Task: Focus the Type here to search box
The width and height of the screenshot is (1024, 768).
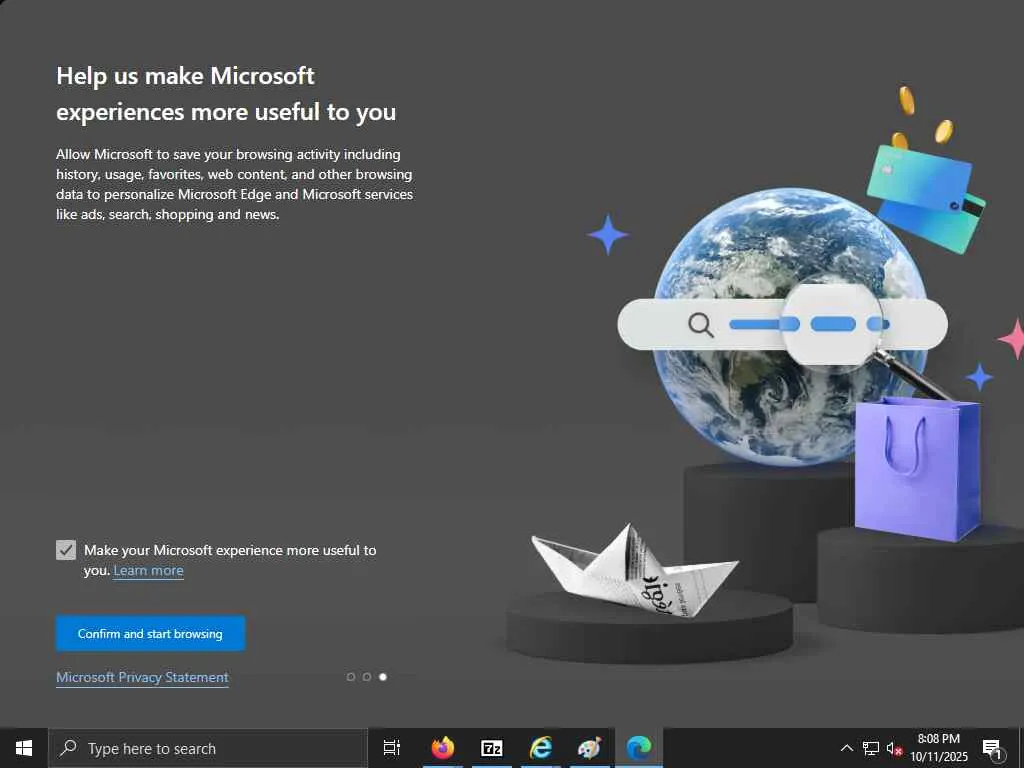Action: click(x=208, y=748)
